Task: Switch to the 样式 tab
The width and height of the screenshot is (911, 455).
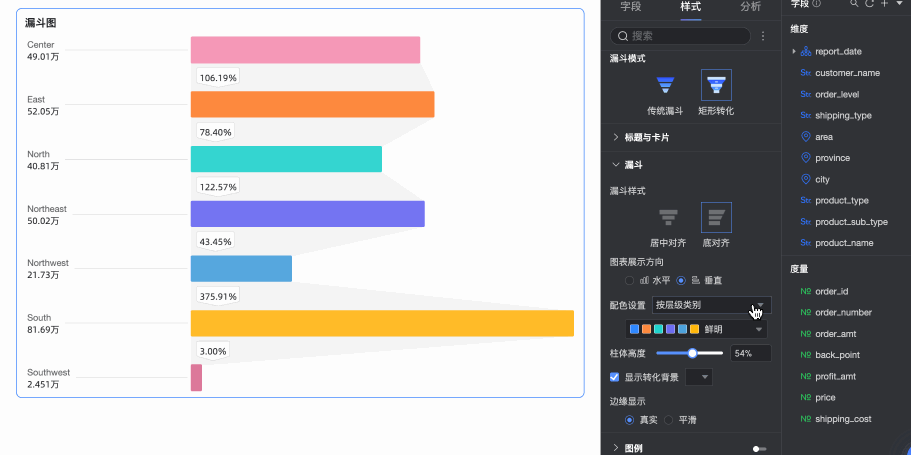Action: [x=690, y=7]
